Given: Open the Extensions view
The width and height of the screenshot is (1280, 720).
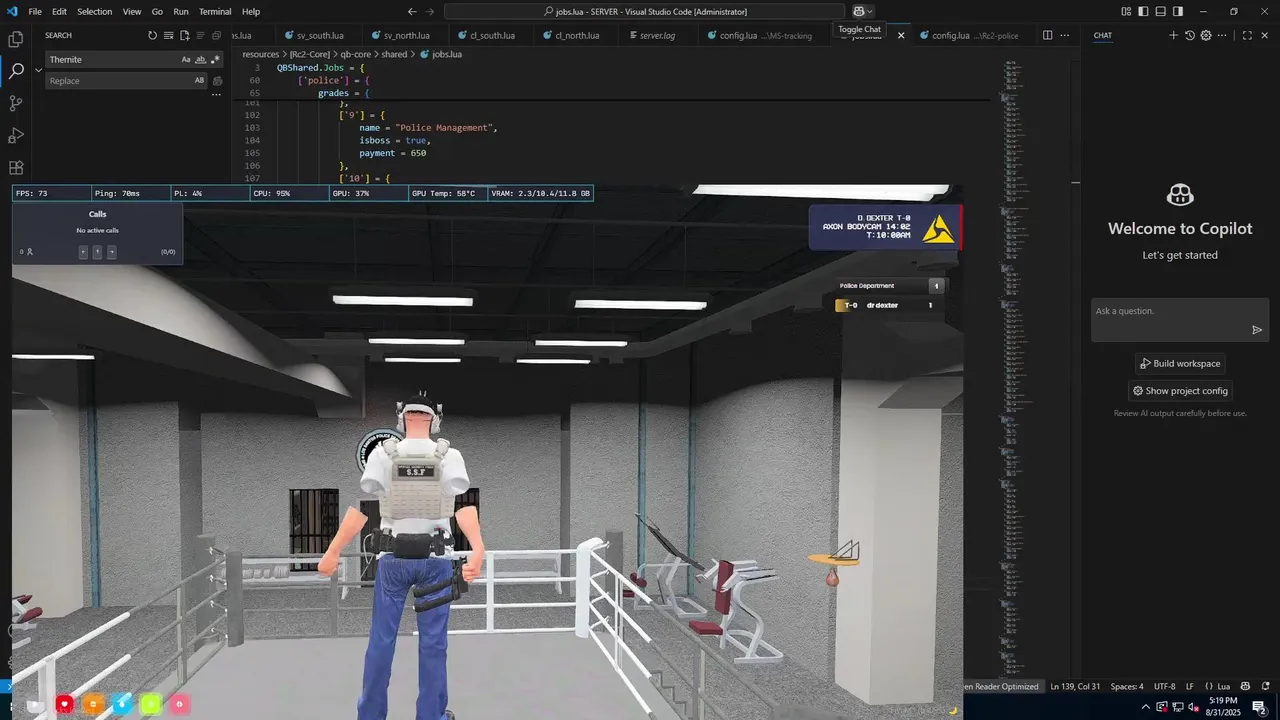Looking at the screenshot, I should [16, 167].
